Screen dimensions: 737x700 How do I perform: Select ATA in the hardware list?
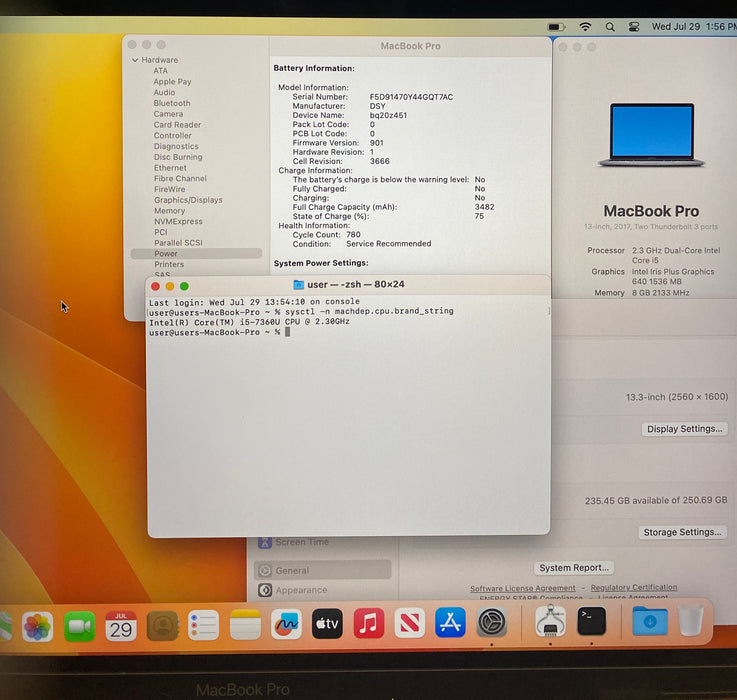pyautogui.click(x=160, y=71)
